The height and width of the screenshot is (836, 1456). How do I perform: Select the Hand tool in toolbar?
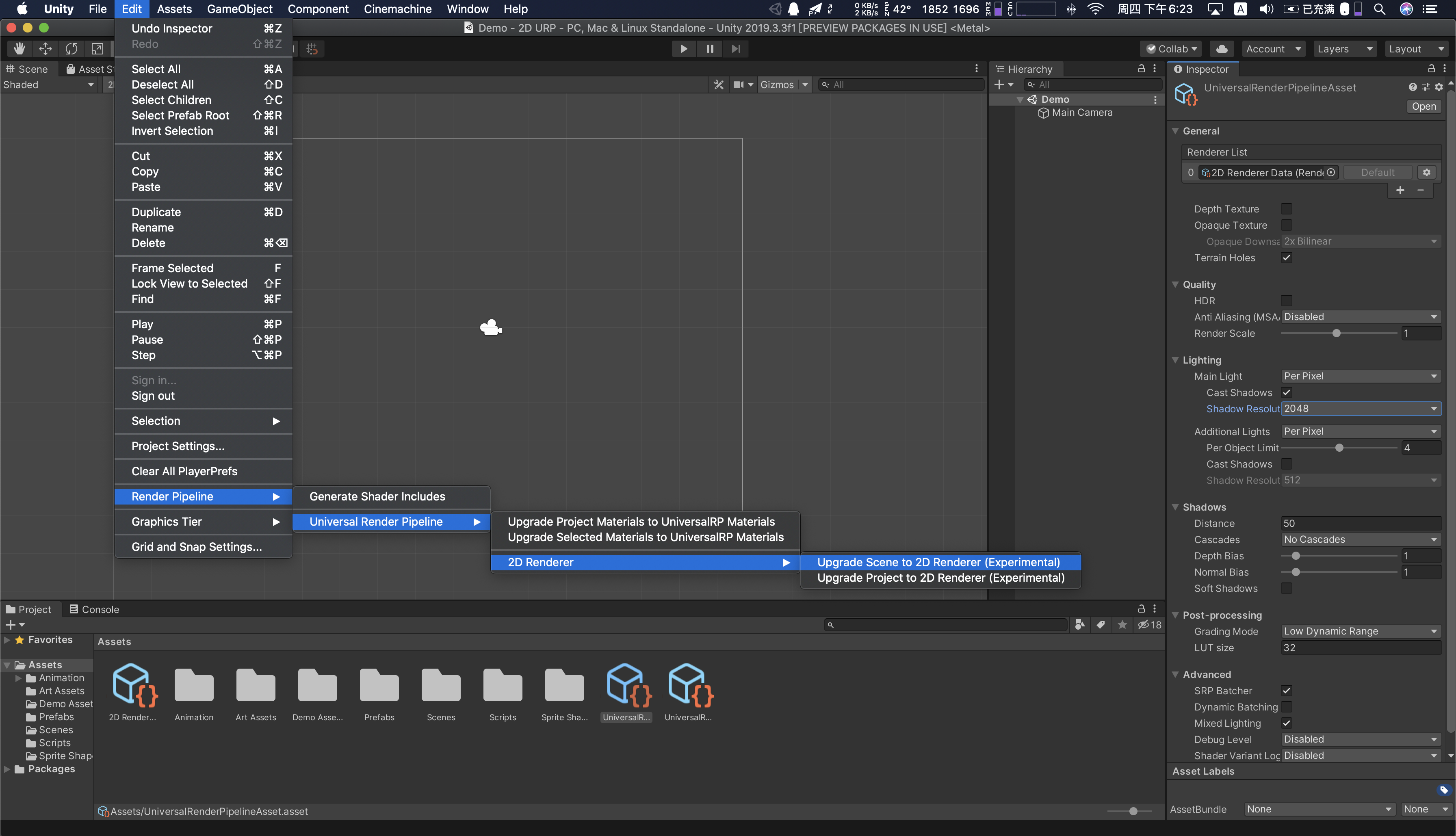(19, 49)
